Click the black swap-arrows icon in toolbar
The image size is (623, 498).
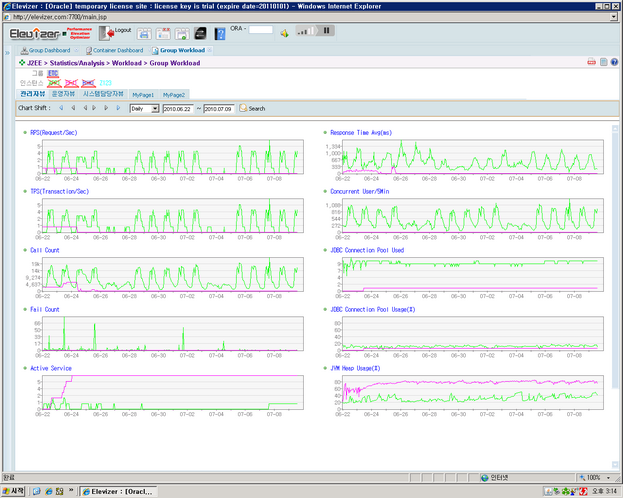(200, 34)
